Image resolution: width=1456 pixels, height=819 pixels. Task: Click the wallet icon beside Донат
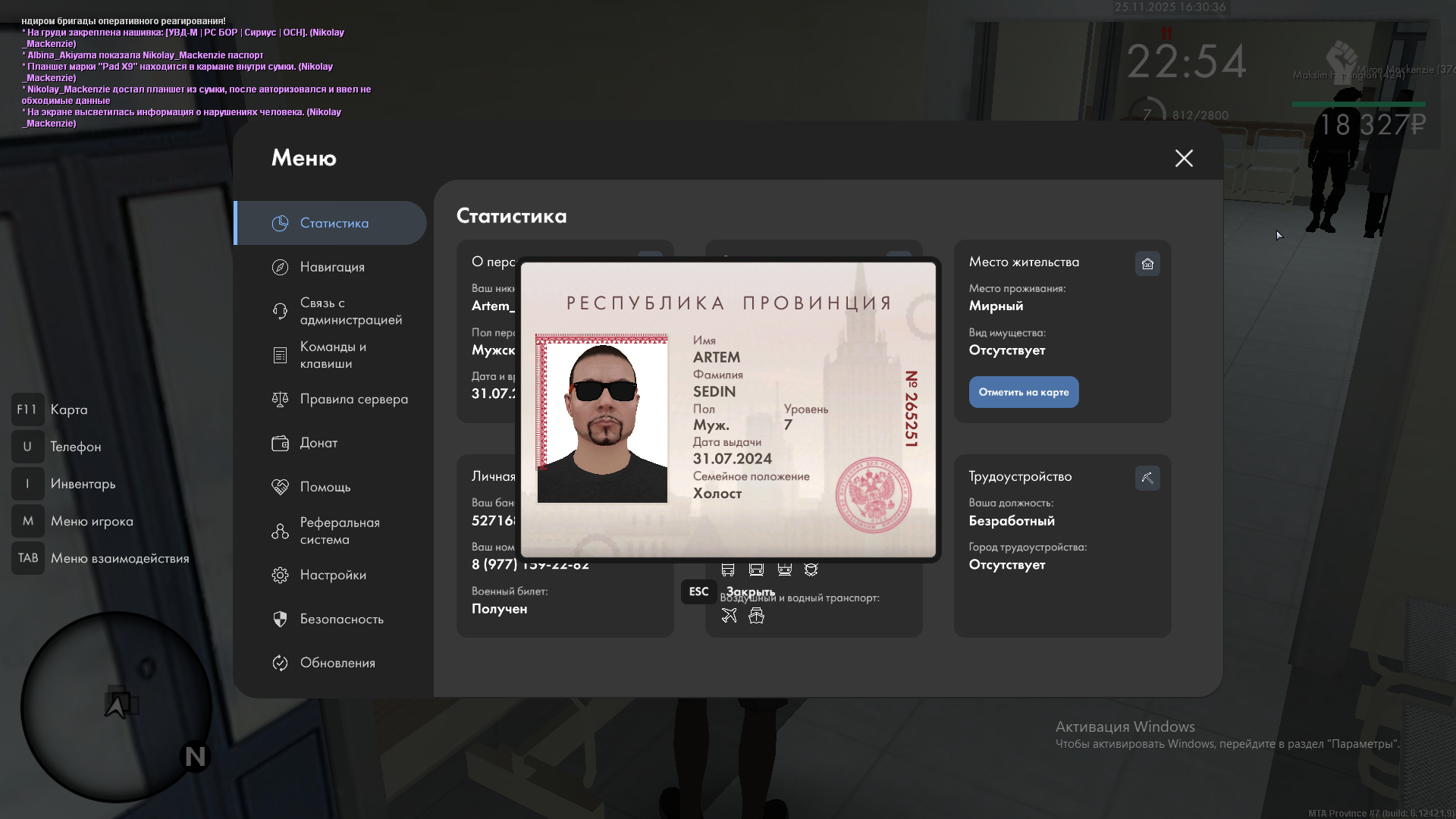pyautogui.click(x=280, y=443)
